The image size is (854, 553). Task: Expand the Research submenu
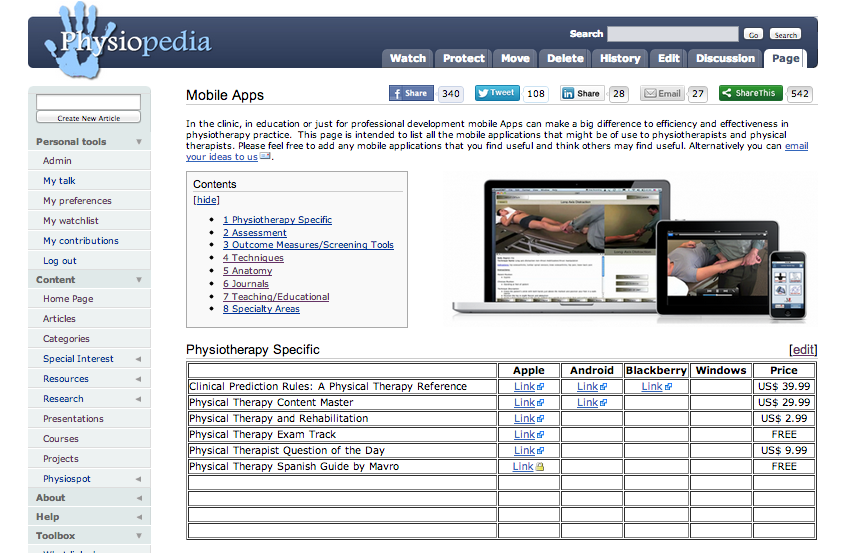click(138, 399)
